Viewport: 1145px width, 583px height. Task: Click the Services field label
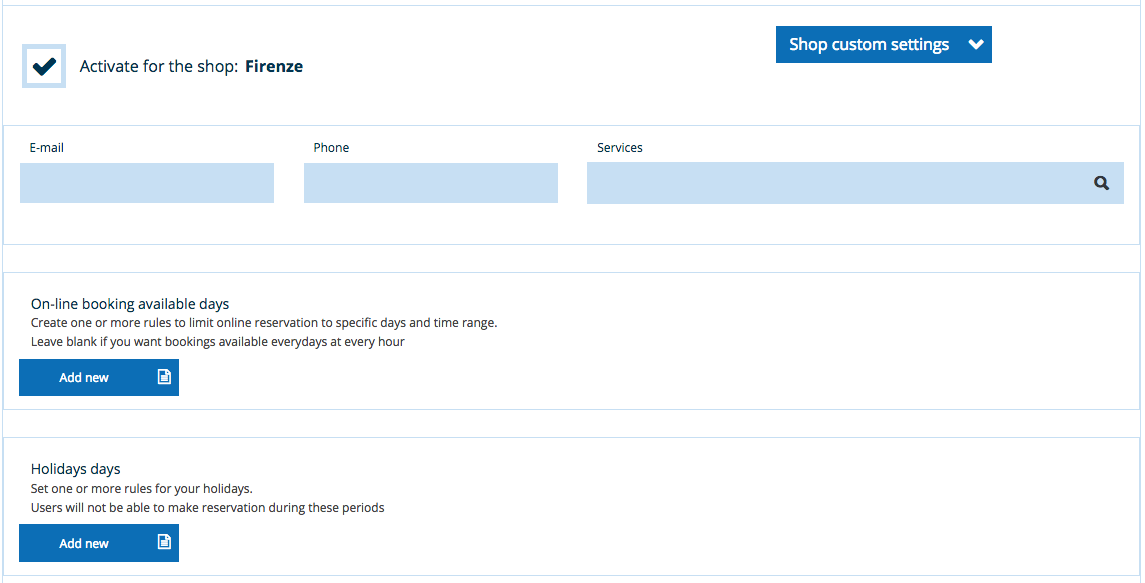[x=620, y=147]
